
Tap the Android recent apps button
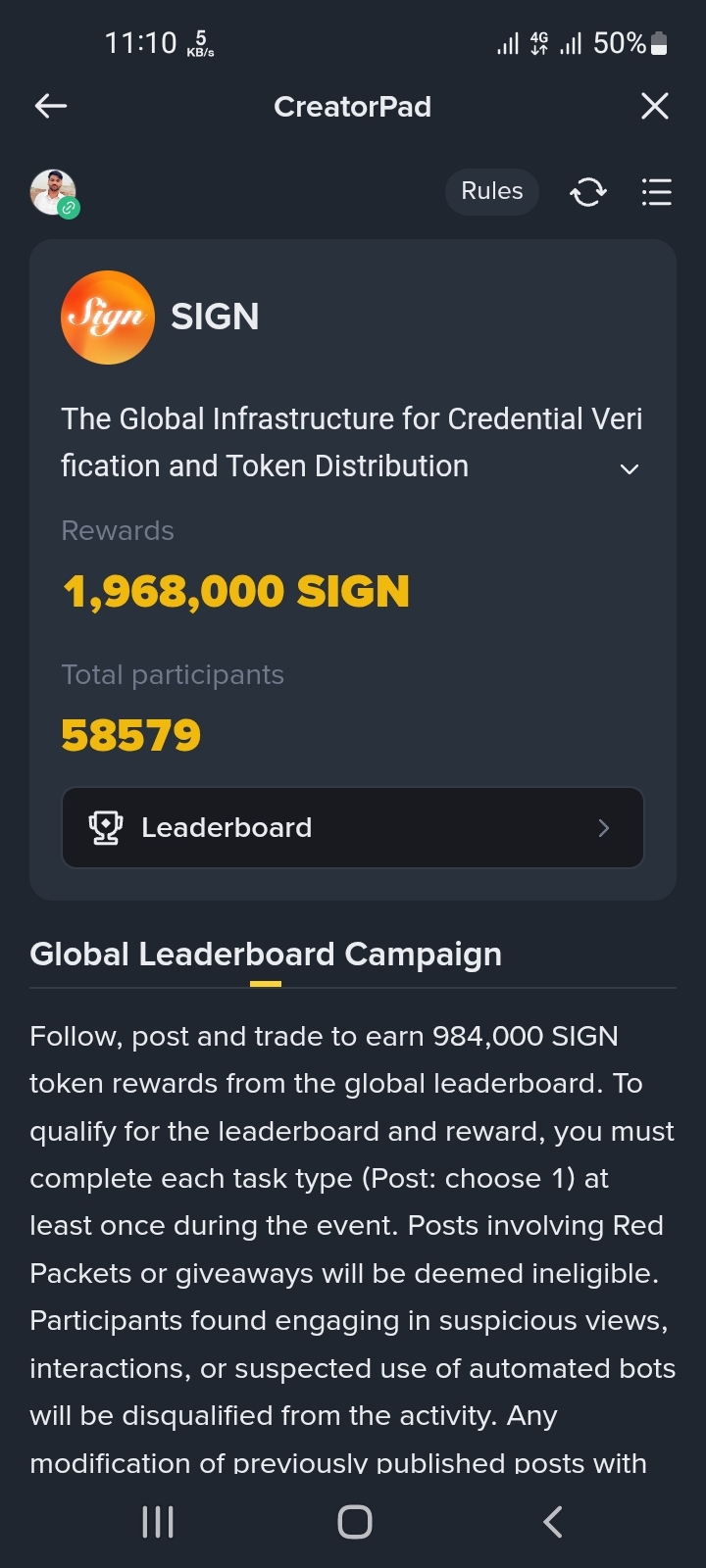tap(158, 1522)
